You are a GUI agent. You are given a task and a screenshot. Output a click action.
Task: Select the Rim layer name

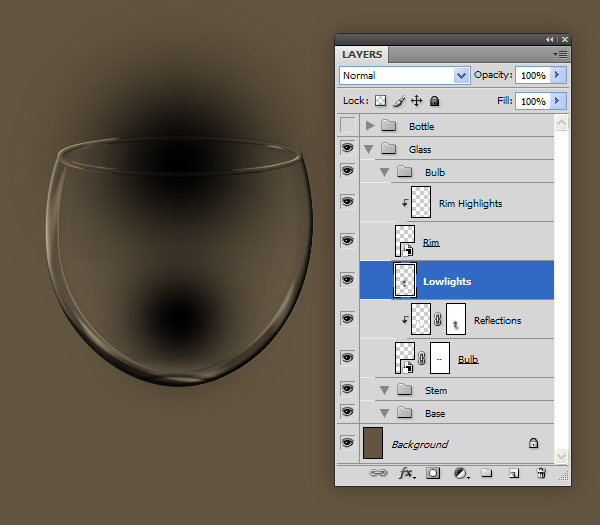431,243
